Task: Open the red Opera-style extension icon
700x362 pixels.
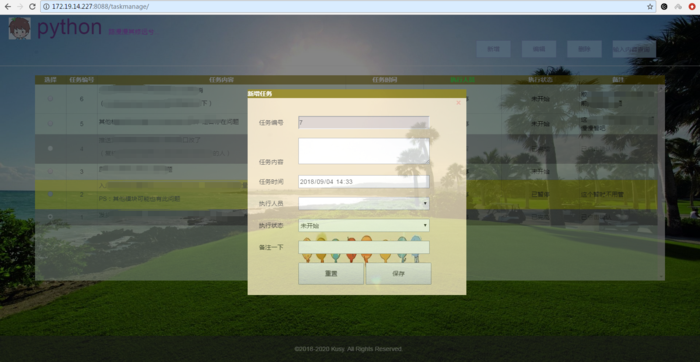Action: pyautogui.click(x=692, y=7)
